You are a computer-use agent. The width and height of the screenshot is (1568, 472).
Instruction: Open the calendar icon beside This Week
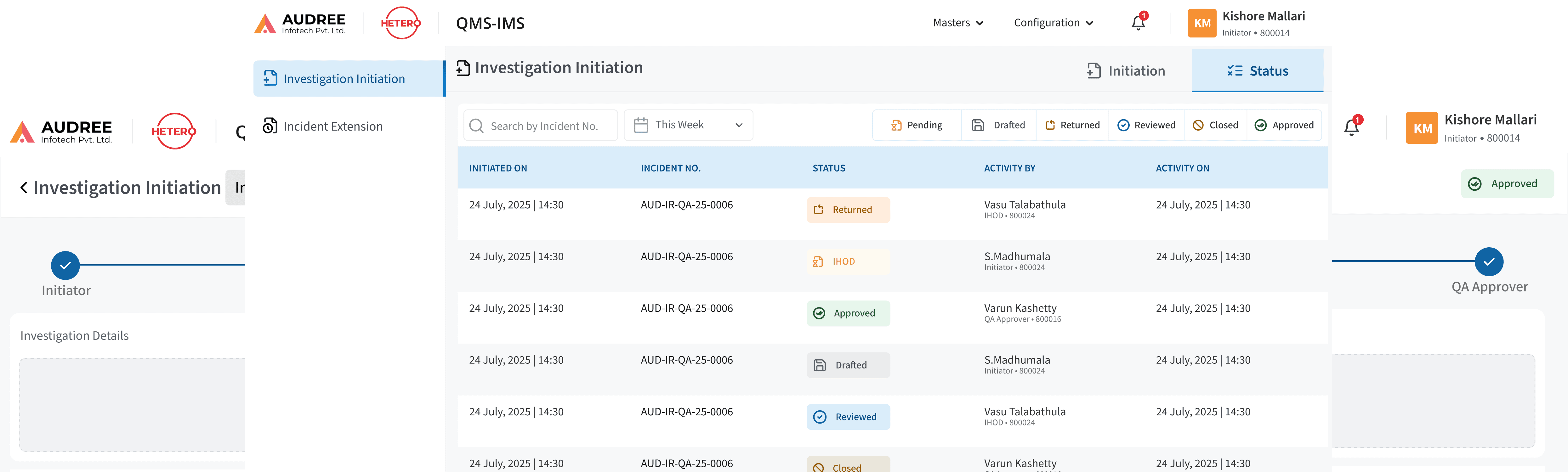[641, 124]
